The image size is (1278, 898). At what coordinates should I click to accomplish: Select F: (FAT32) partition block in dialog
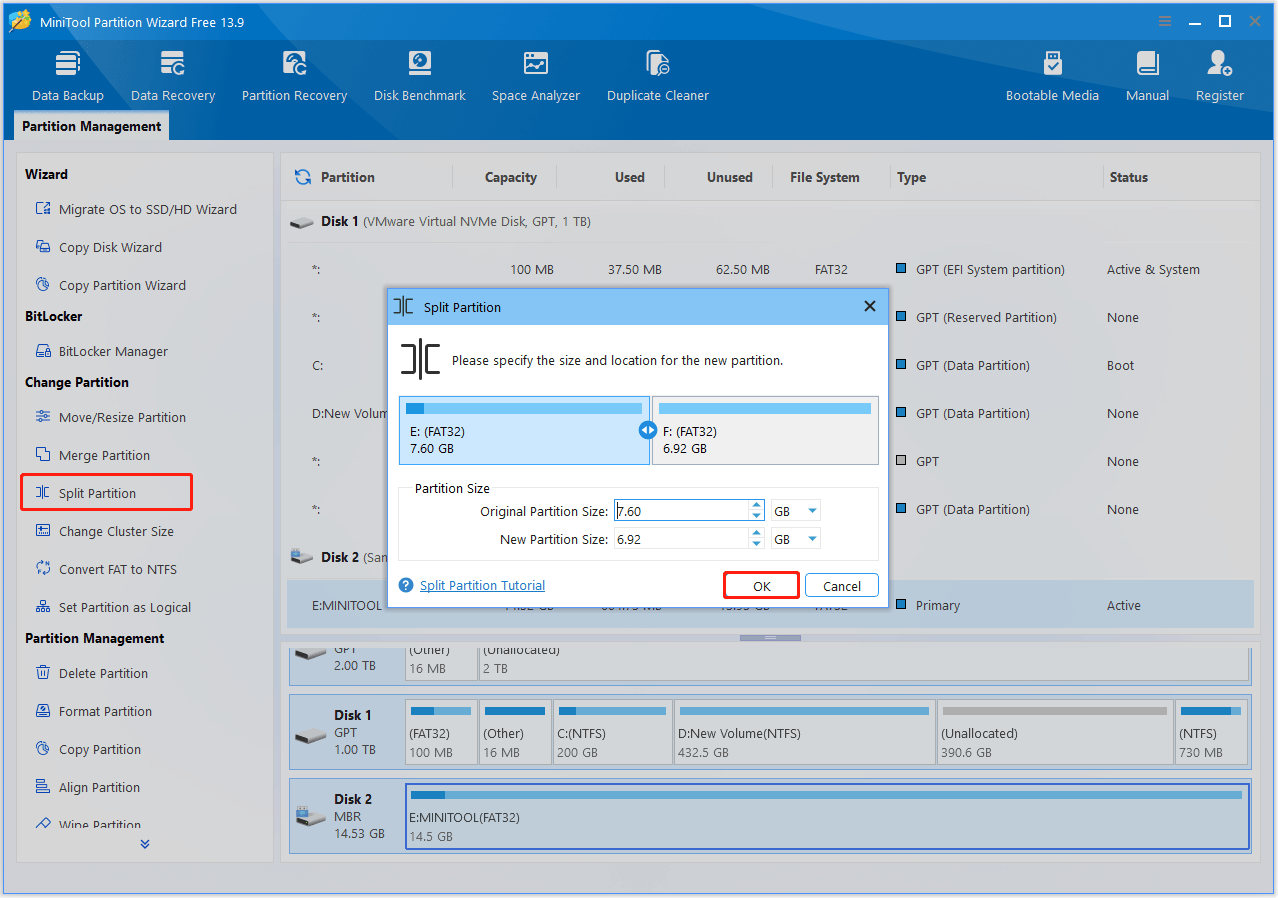coord(765,430)
